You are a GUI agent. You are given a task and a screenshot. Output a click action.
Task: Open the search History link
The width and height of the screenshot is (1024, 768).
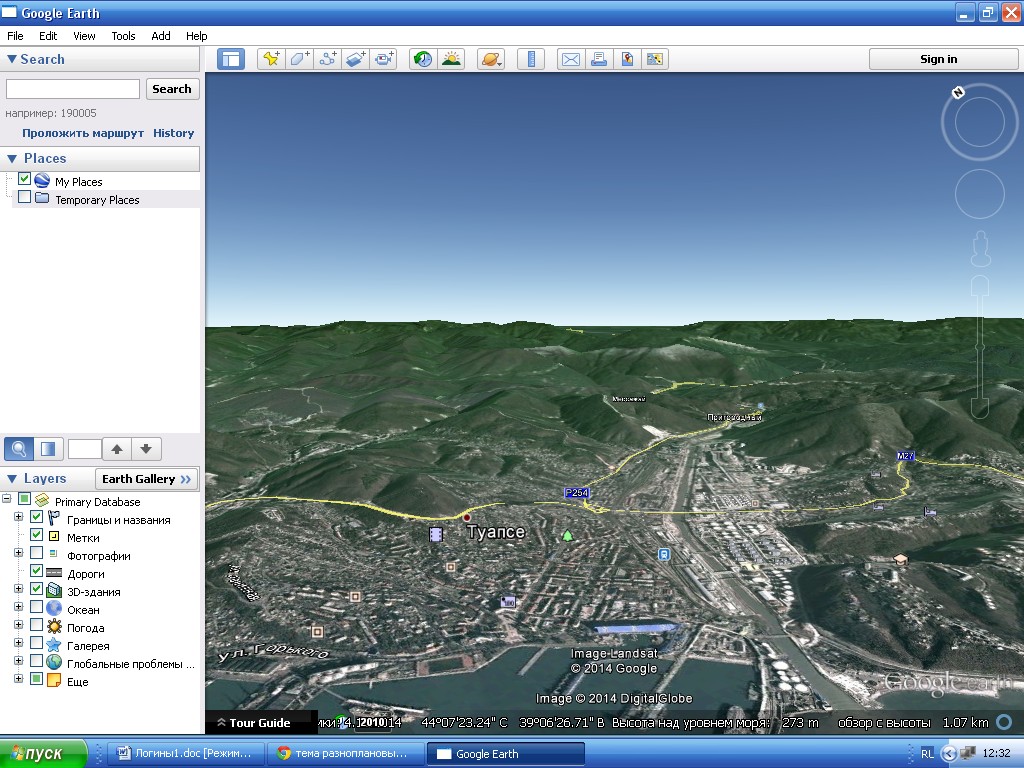click(x=174, y=133)
